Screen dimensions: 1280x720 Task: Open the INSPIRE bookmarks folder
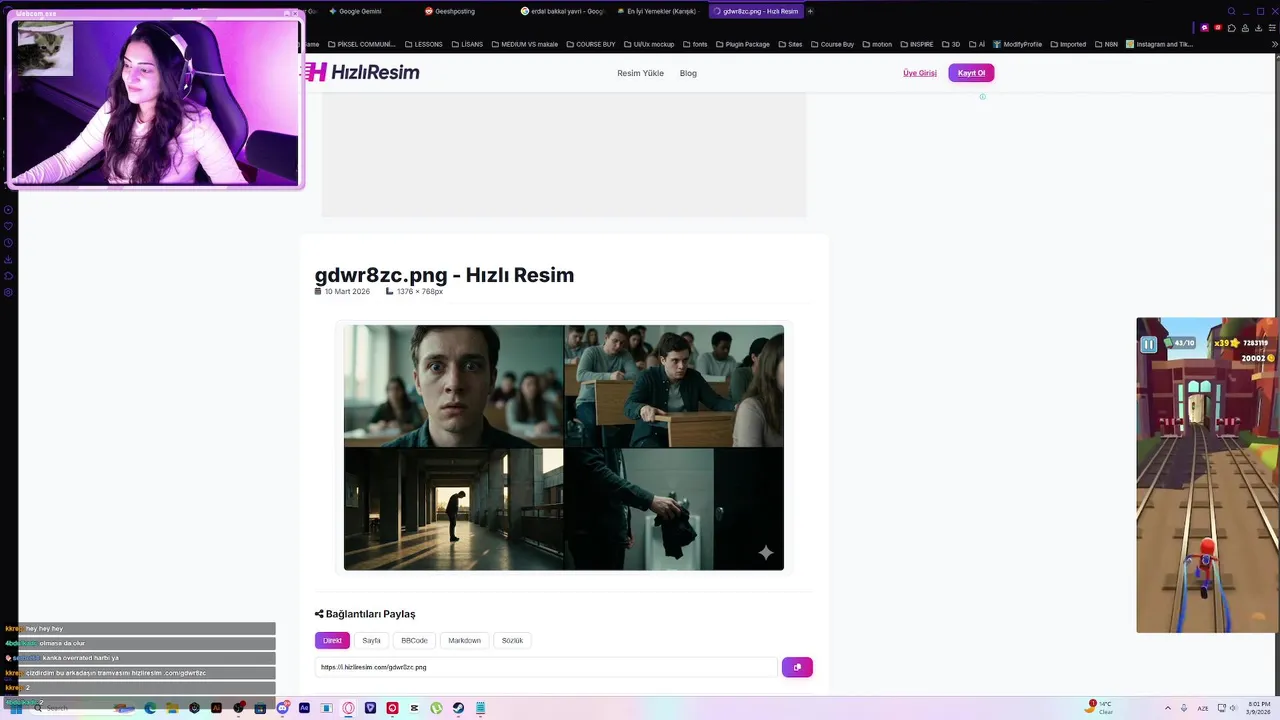point(916,44)
